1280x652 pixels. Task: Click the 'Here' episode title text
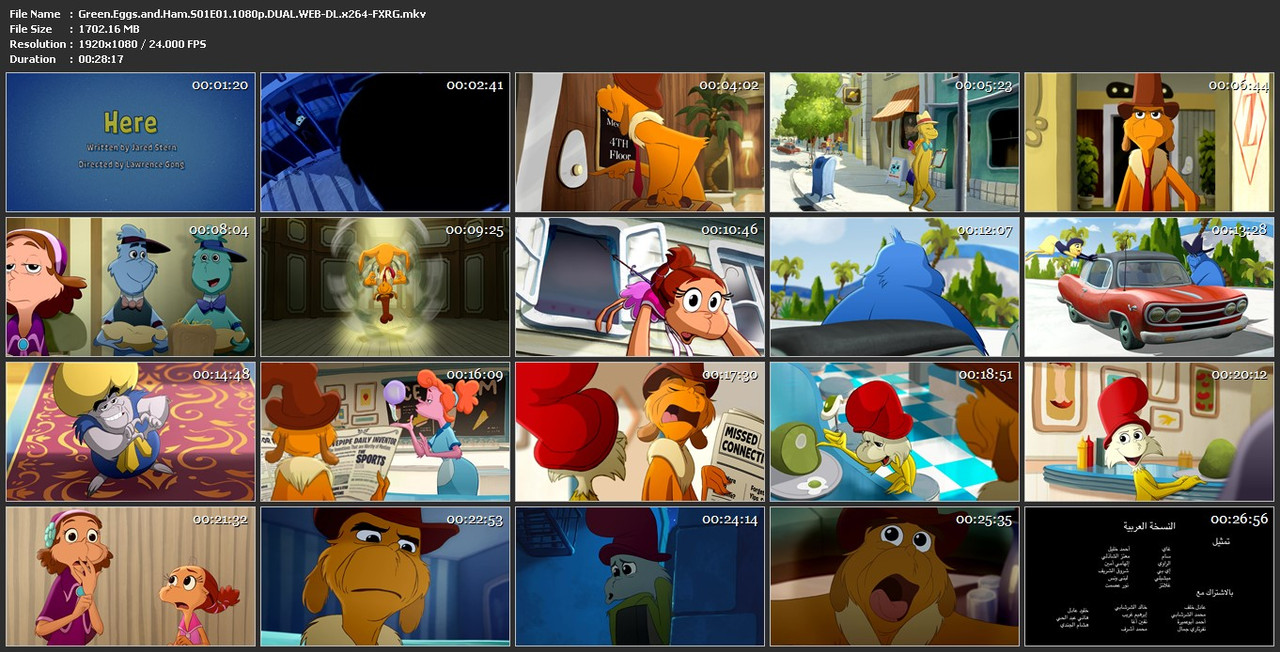click(x=131, y=124)
